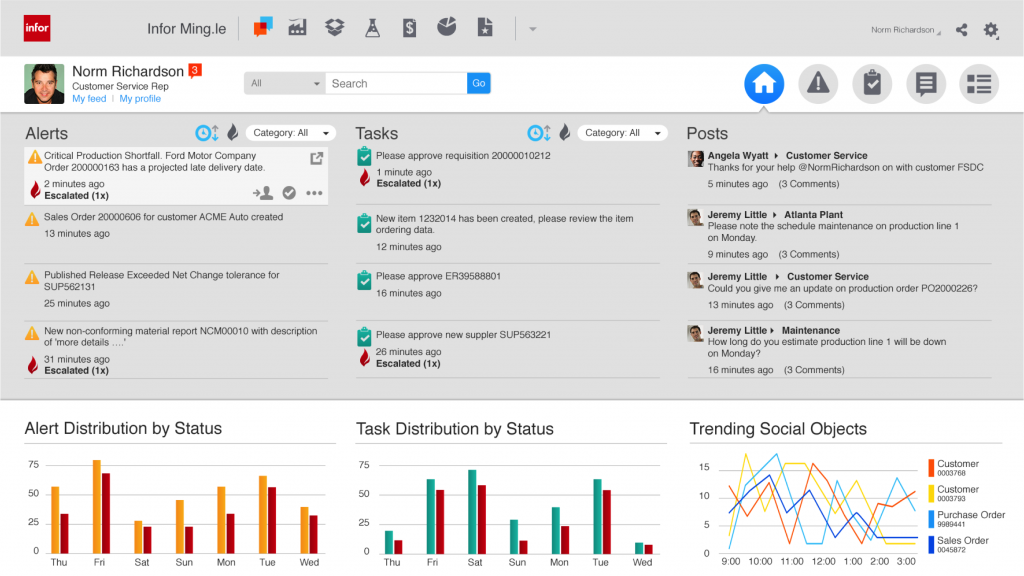Open the pie chart analytics icon

[x=447, y=27]
